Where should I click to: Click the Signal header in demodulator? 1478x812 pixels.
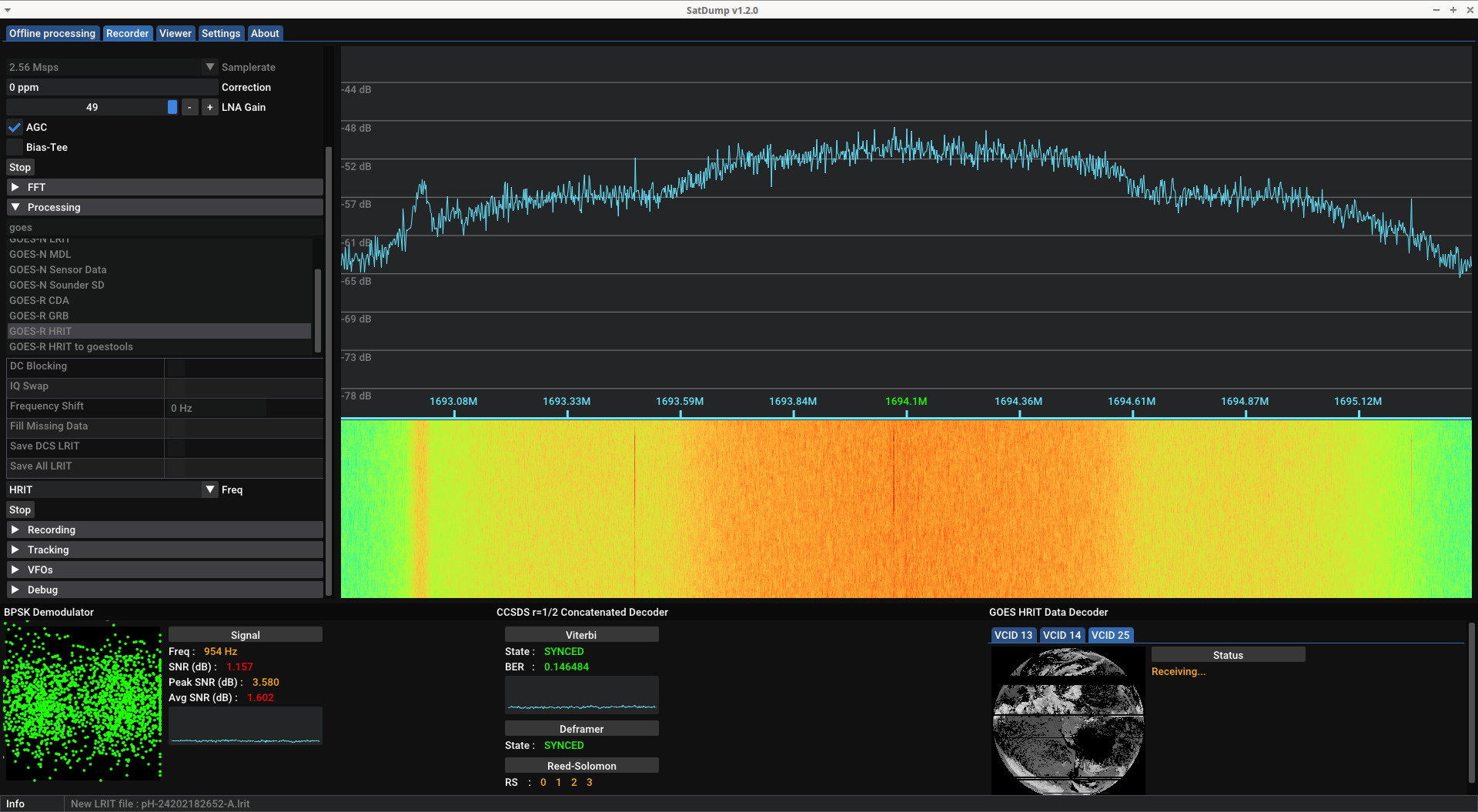[246, 635]
